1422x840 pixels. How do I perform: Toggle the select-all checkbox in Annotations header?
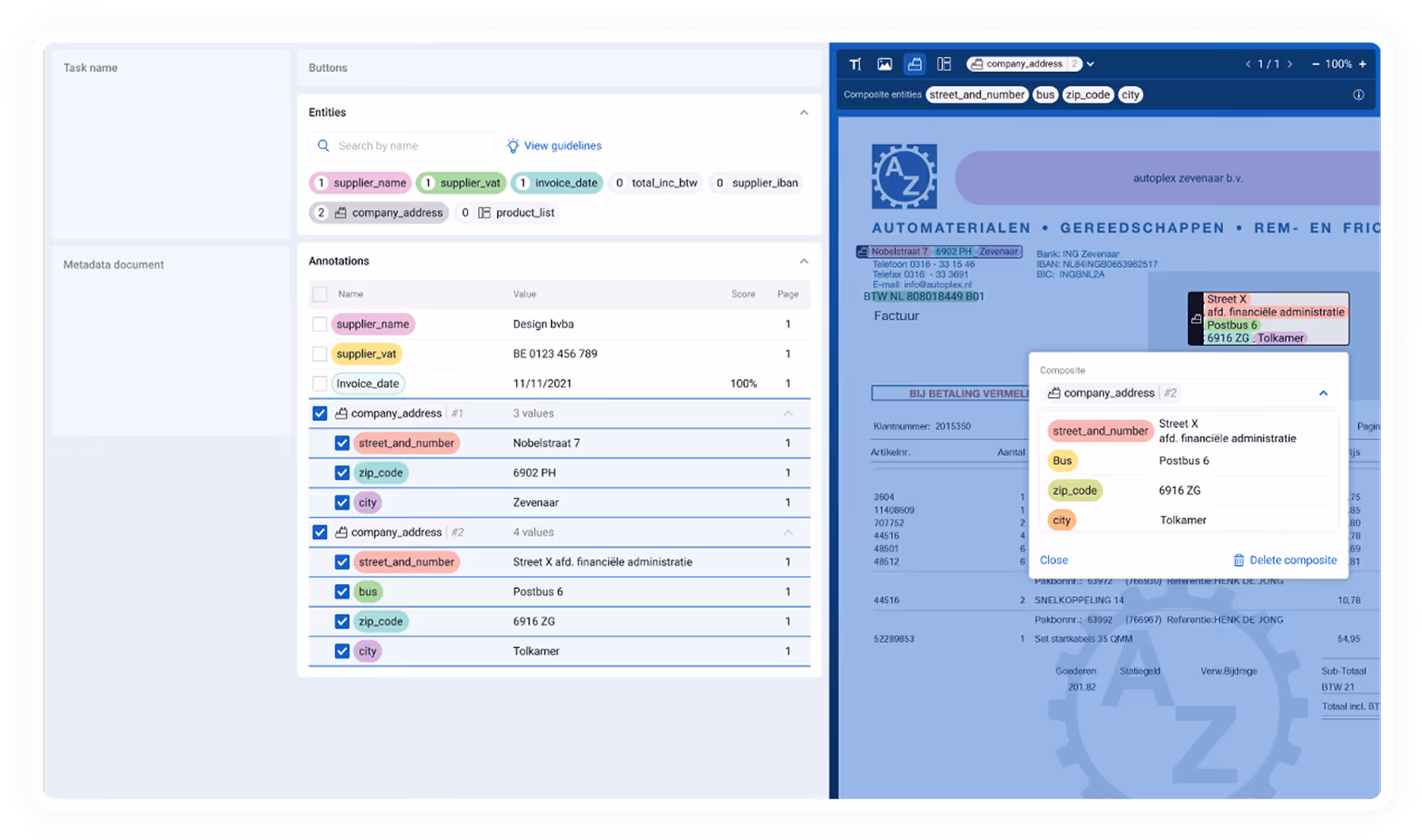click(x=319, y=293)
